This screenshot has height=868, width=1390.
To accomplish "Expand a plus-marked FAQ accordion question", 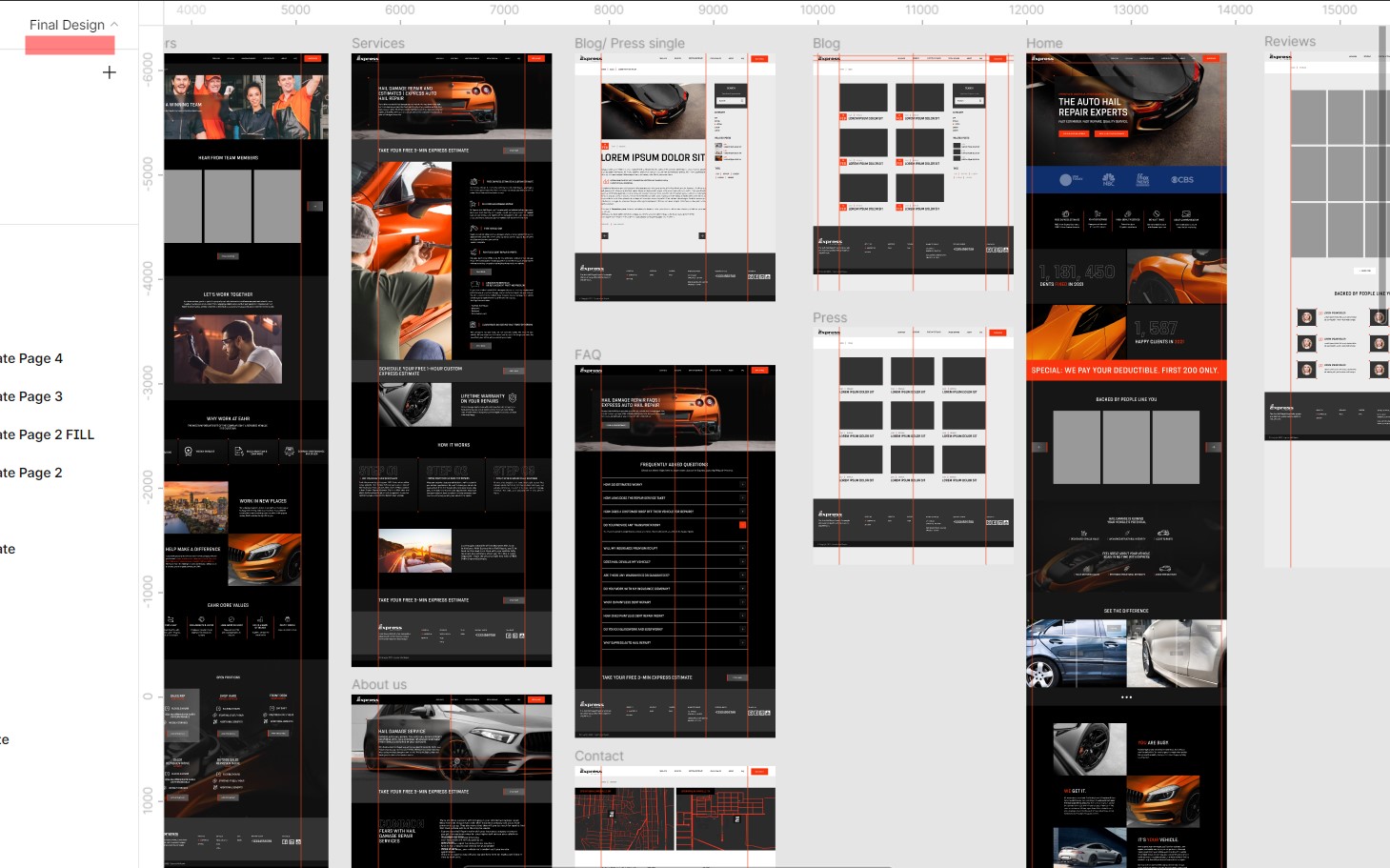I will tap(742, 484).
